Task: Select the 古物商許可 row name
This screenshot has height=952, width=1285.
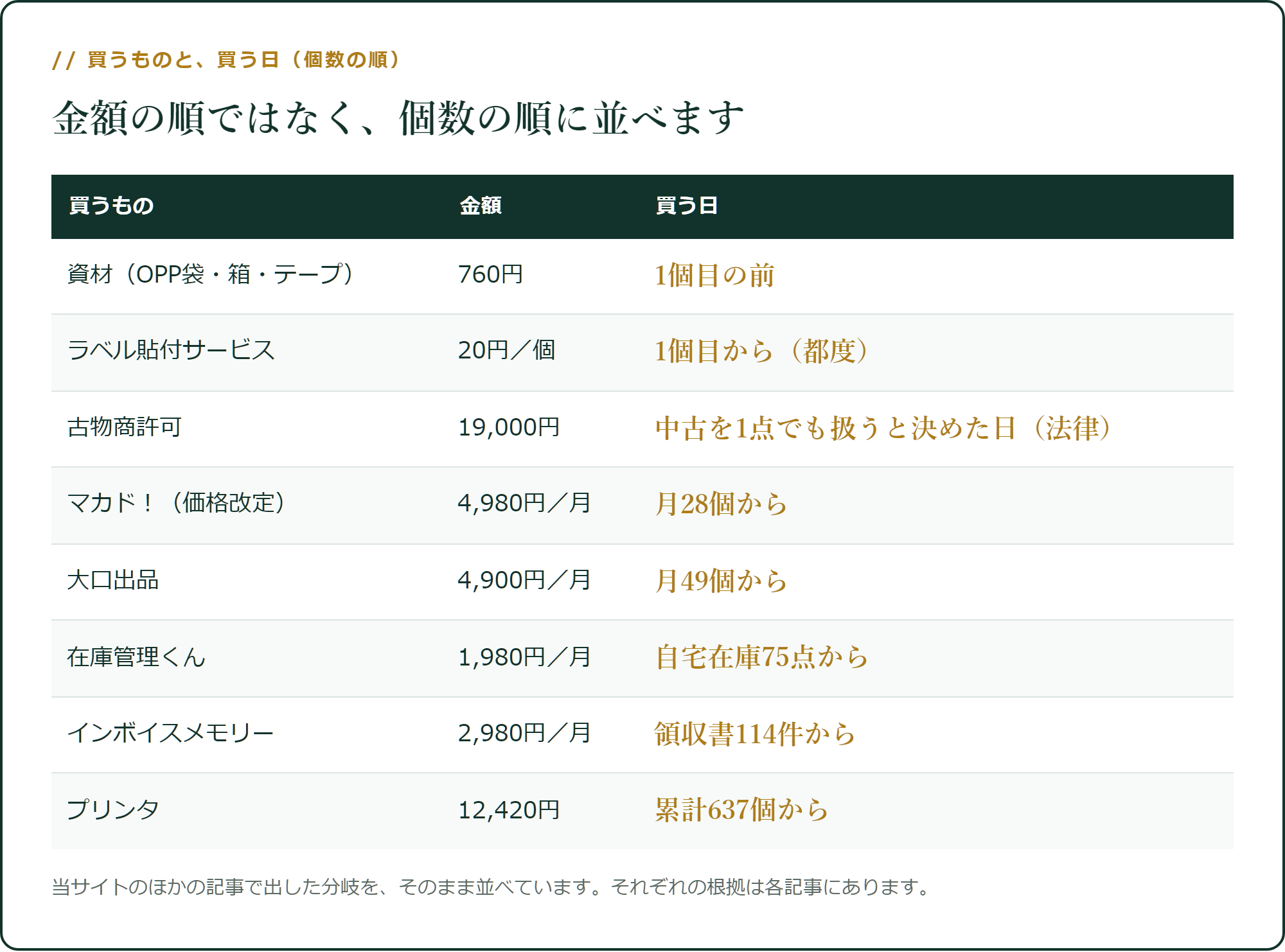Action: 125,428
